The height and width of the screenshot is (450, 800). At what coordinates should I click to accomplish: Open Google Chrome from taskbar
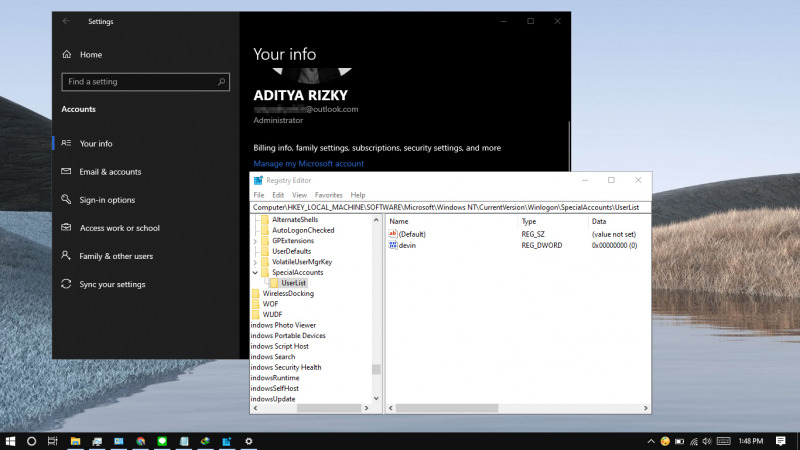[140, 441]
